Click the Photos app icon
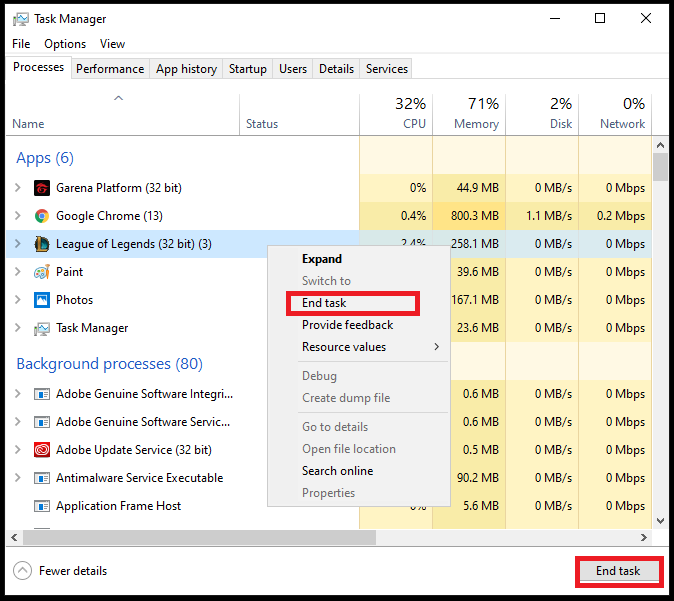Viewport: 674px width, 601px height. [x=42, y=300]
